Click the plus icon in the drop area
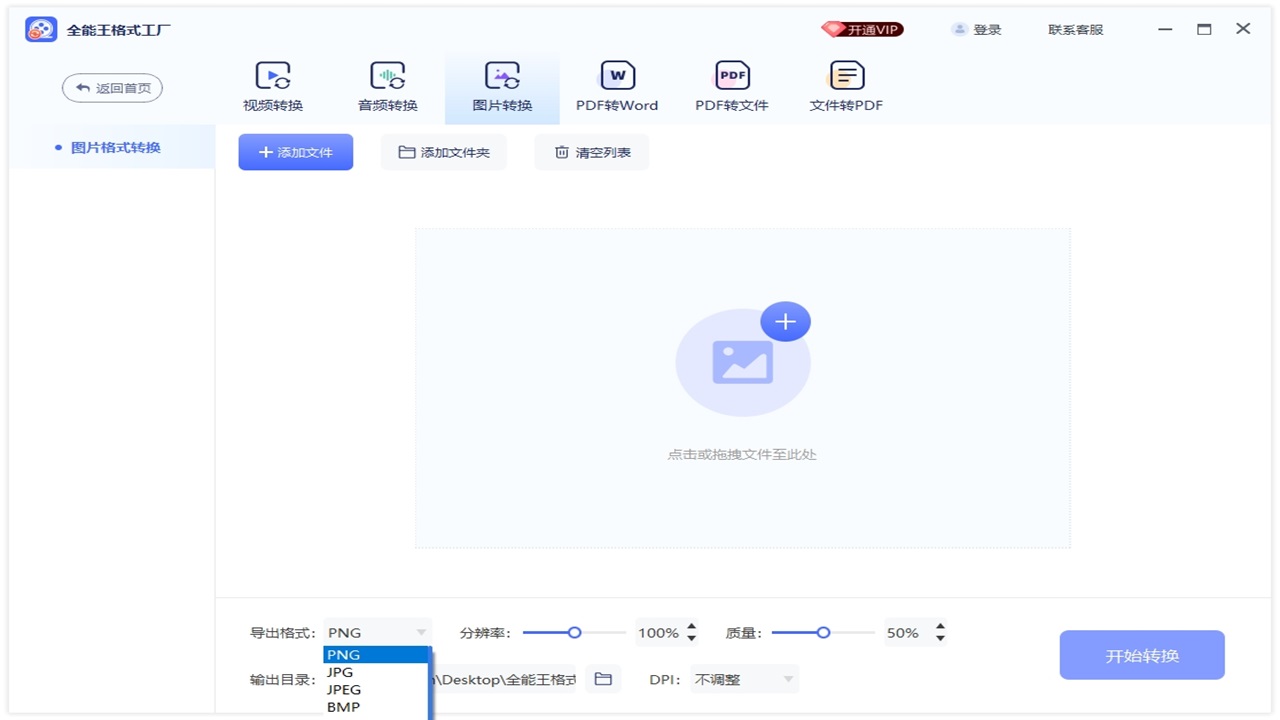The width and height of the screenshot is (1280, 720). tap(786, 321)
